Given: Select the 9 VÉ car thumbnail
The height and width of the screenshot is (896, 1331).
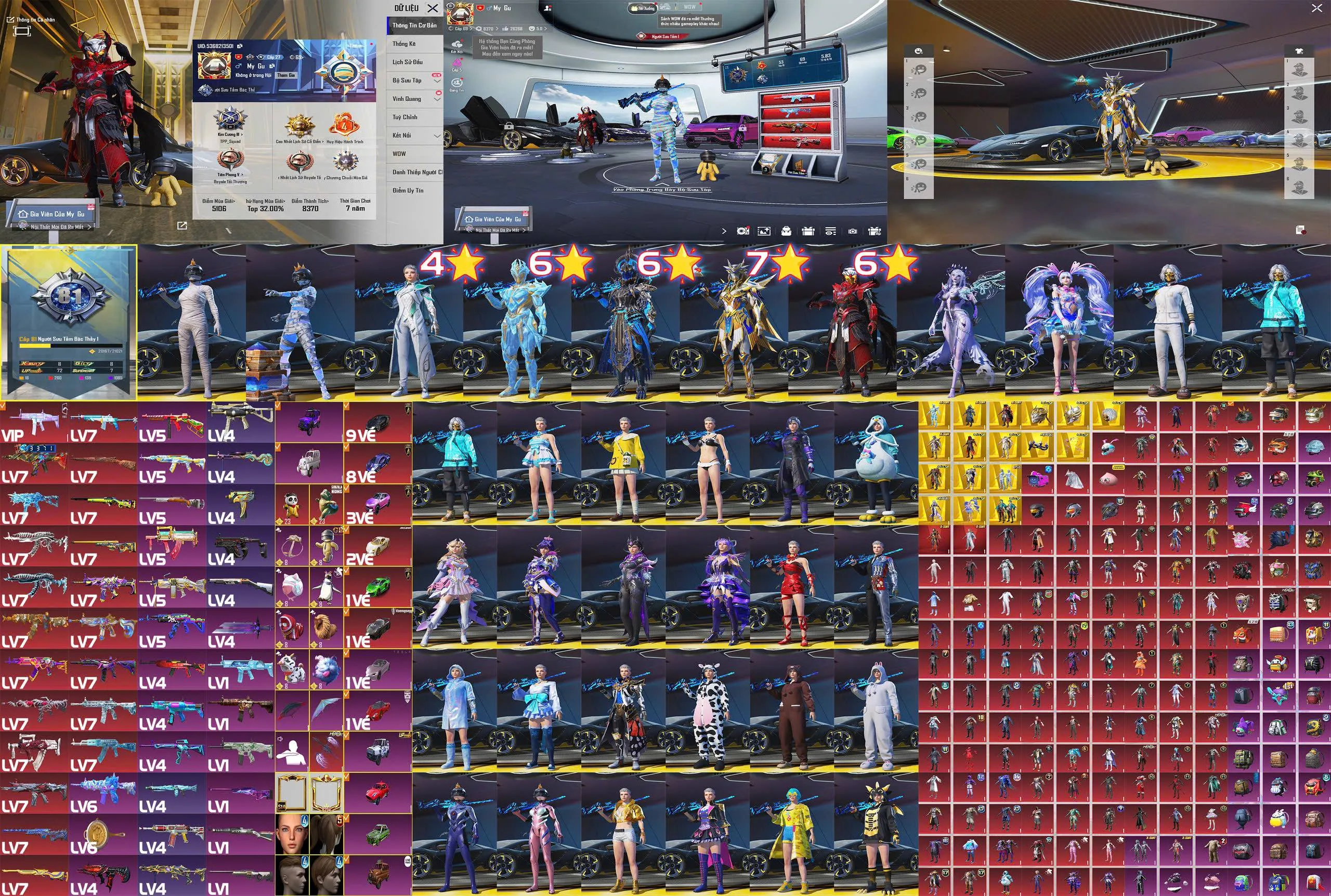Looking at the screenshot, I should (378, 423).
